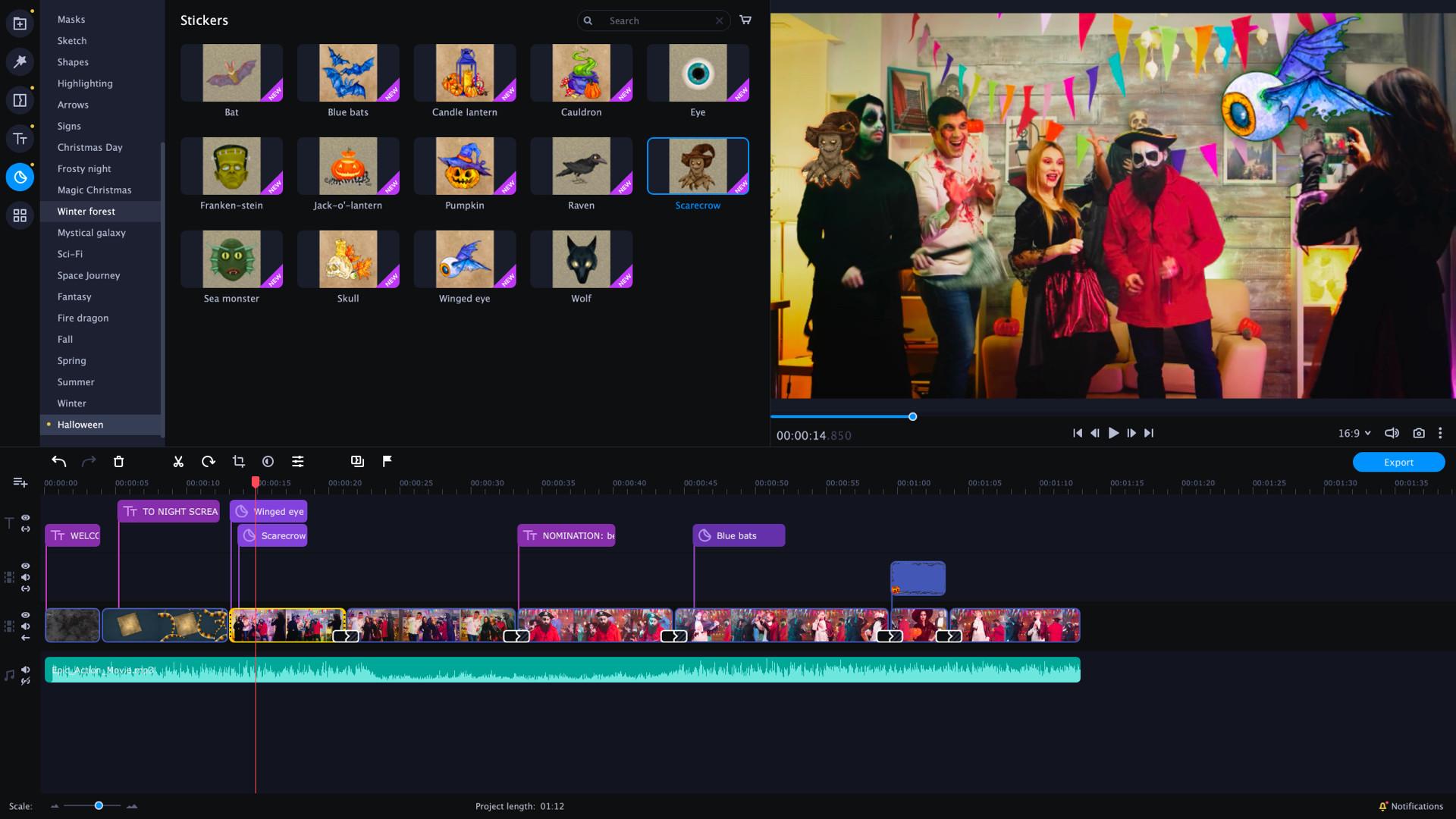Select the Jack-o'-lantern sticker thumbnail
This screenshot has height=819, width=1456.
point(348,165)
